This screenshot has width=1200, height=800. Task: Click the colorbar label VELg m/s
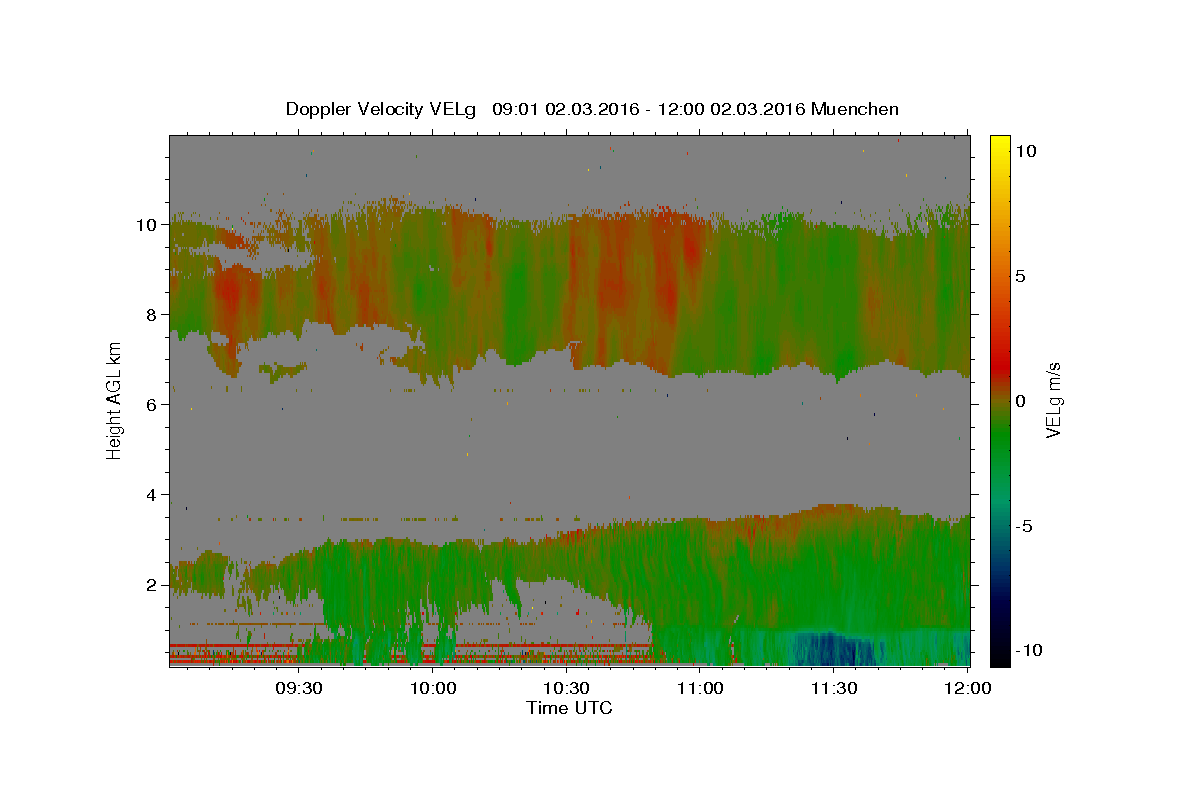click(x=1053, y=400)
